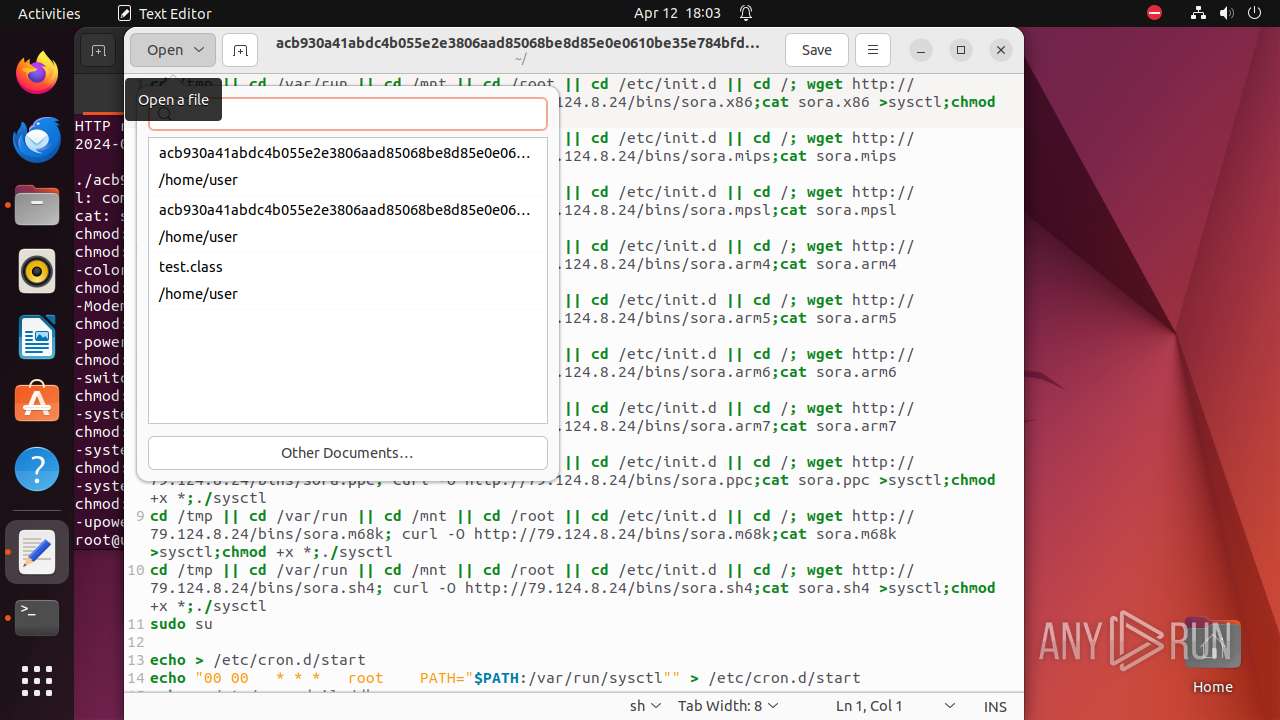The image size is (1280, 720).
Task: Open the clock calendar Apr 12 18:03
Action: [x=677, y=13]
